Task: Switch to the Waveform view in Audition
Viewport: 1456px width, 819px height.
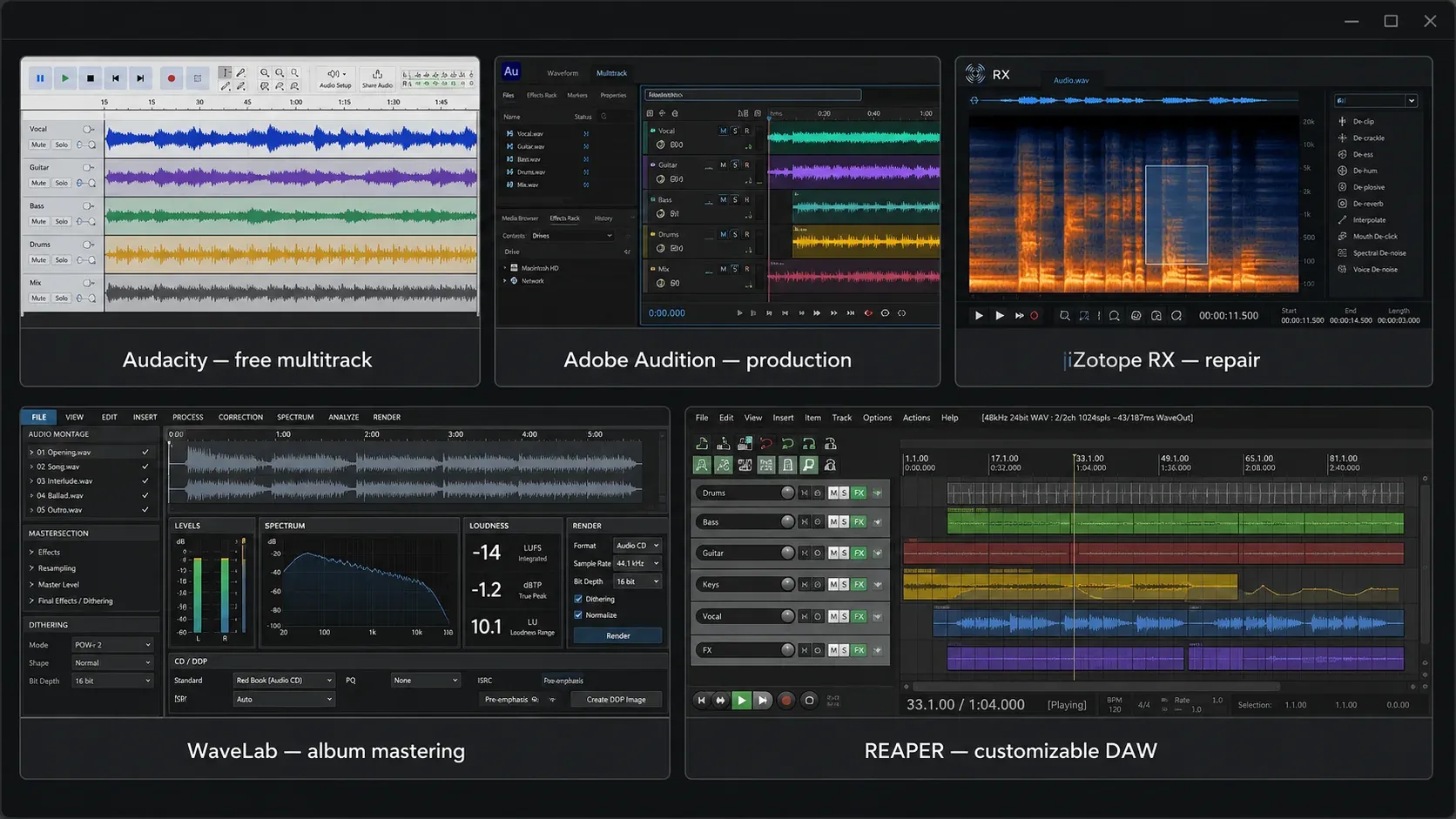Action: tap(563, 73)
